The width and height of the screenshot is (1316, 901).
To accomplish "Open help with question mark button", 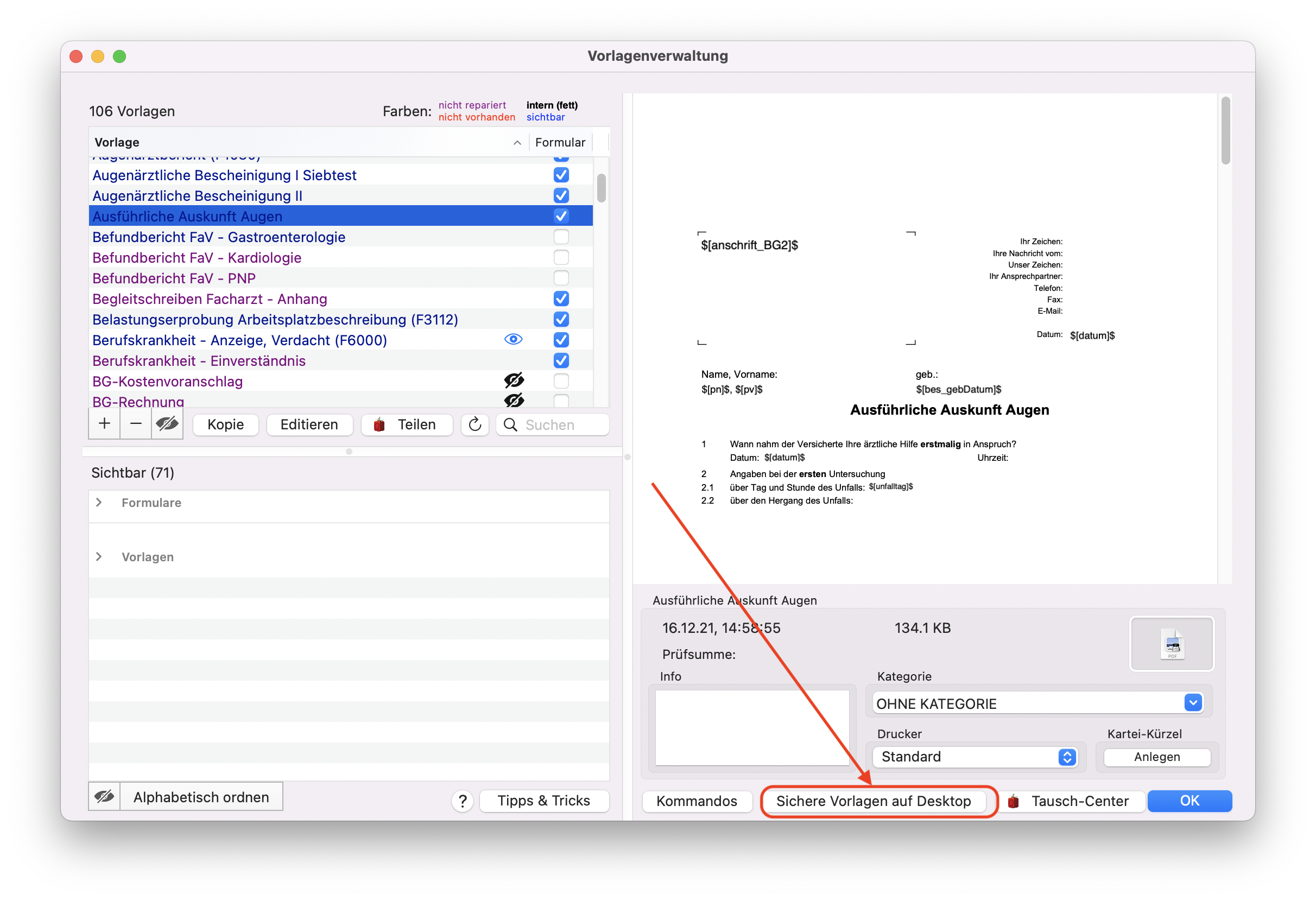I will coord(463,801).
